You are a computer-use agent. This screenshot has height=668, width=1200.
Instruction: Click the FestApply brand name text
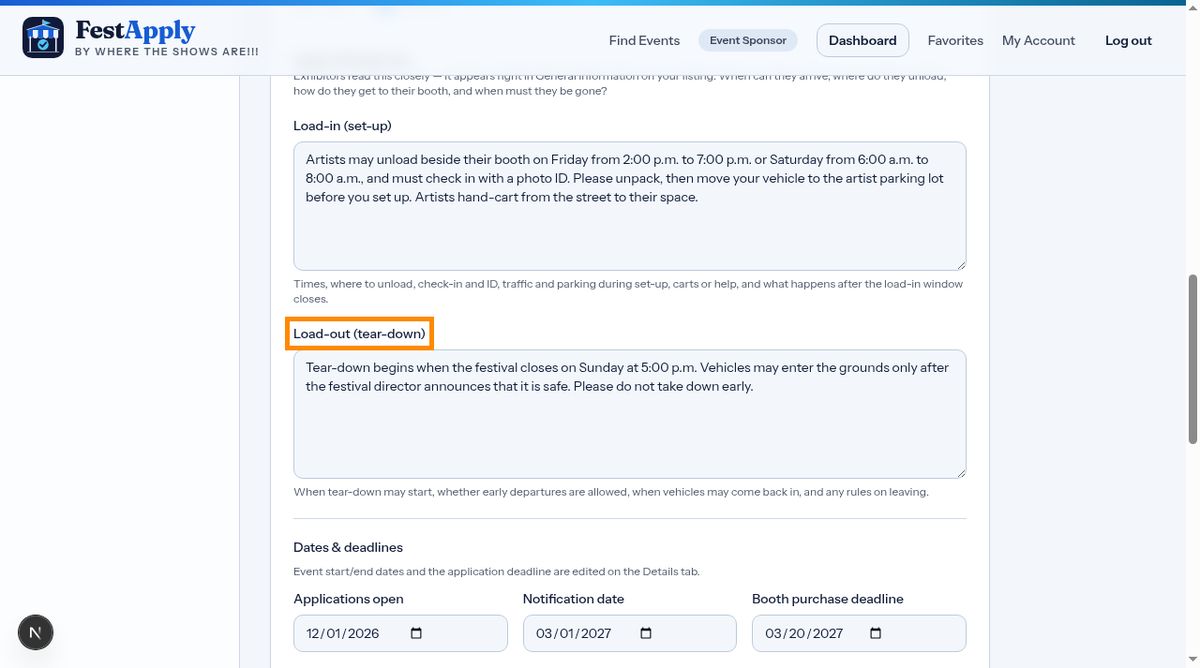point(135,31)
